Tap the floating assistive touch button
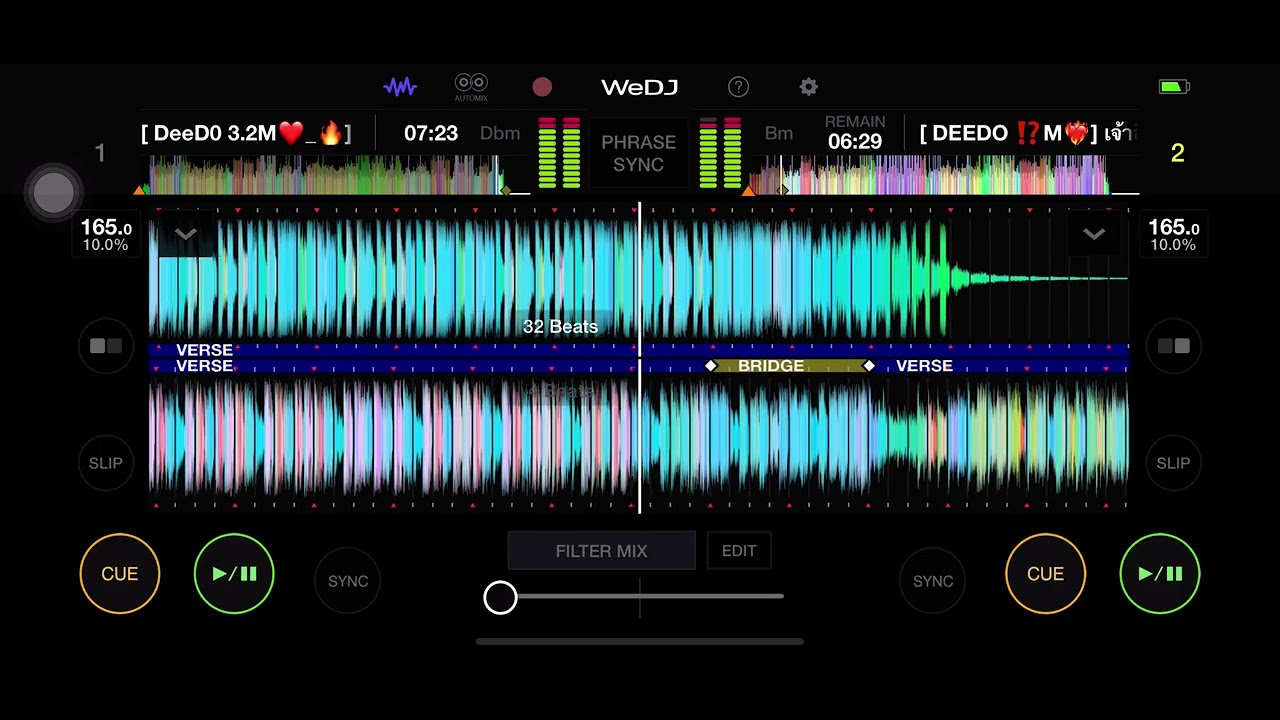1280x720 pixels. pos(54,192)
